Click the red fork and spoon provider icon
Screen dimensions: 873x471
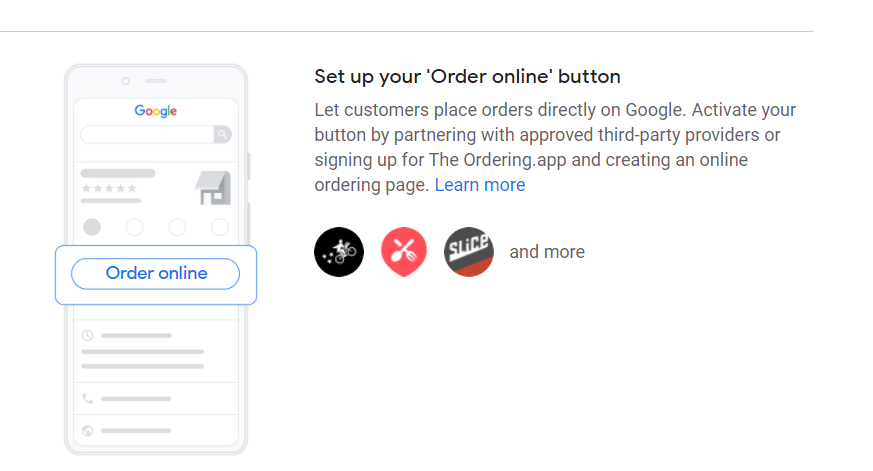coord(404,252)
